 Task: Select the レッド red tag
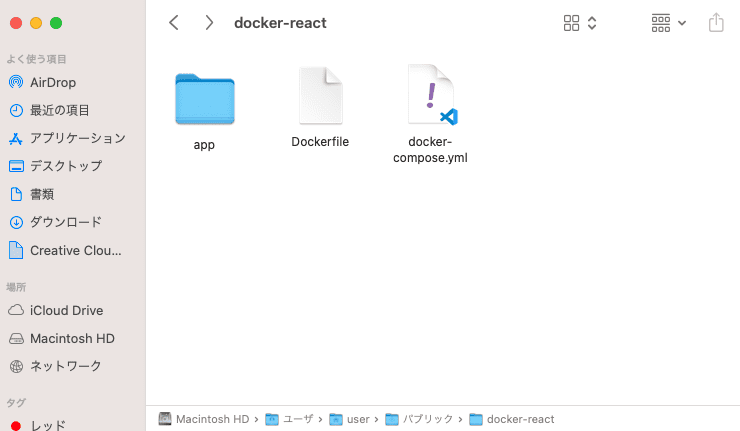pyautogui.click(x=48, y=425)
